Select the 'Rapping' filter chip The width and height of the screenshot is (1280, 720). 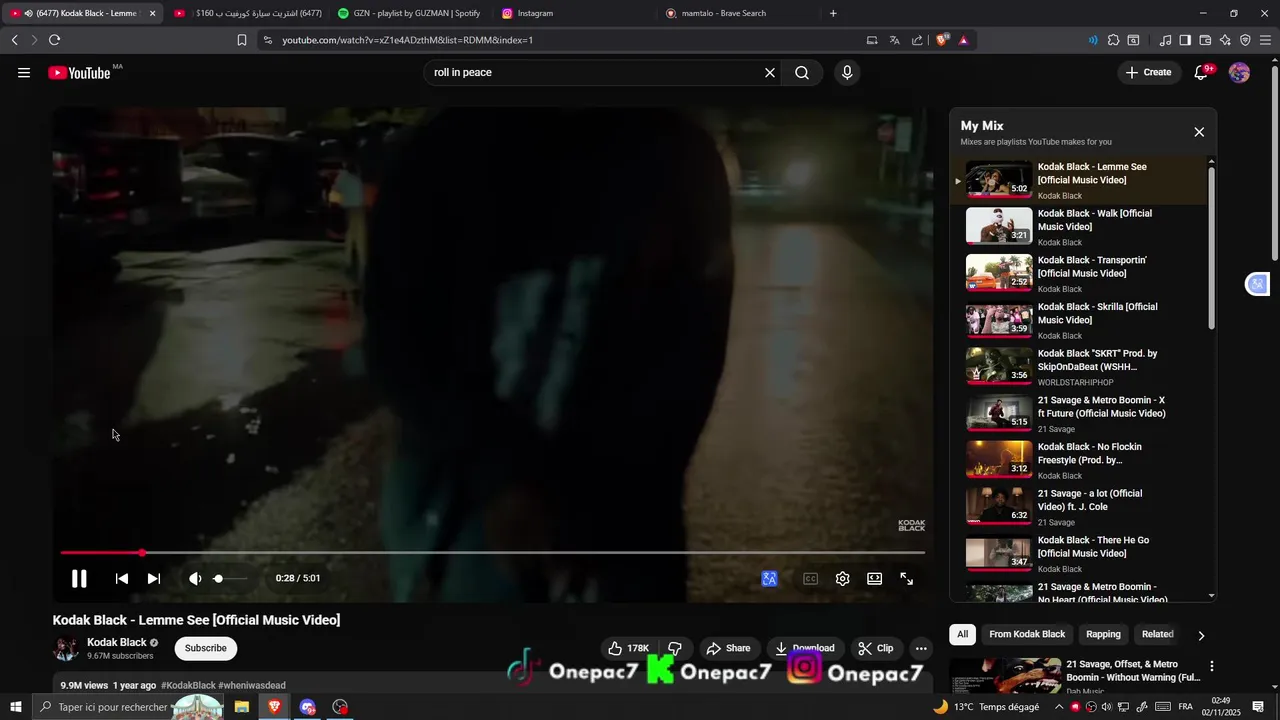tap(1103, 634)
